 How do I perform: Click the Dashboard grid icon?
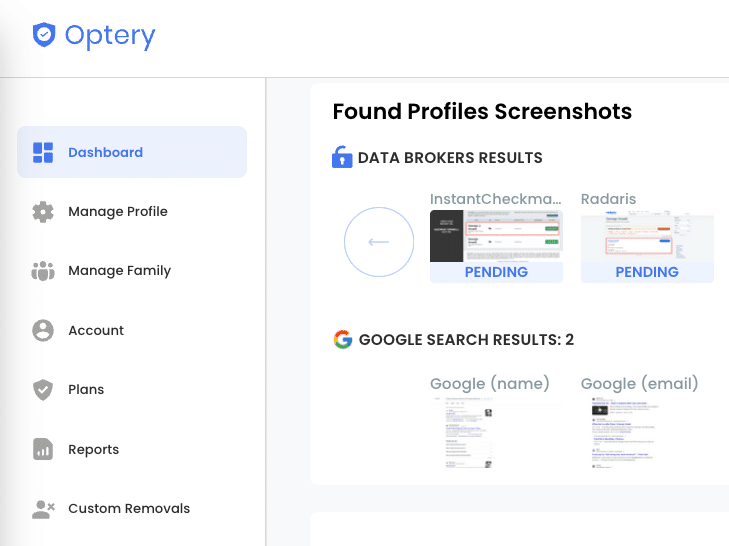pyautogui.click(x=43, y=153)
